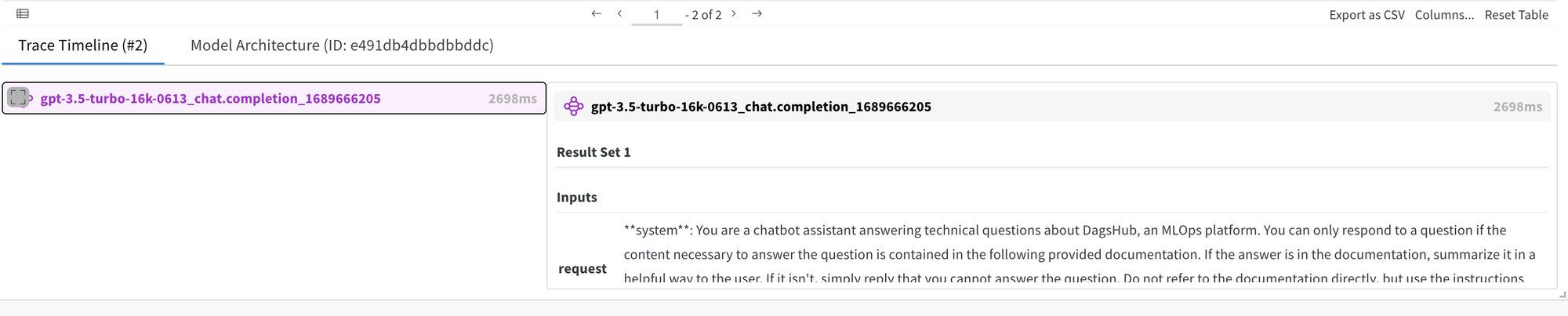Image resolution: width=1568 pixels, height=316 pixels.
Task: Focus the page number input field
Action: [x=656, y=15]
